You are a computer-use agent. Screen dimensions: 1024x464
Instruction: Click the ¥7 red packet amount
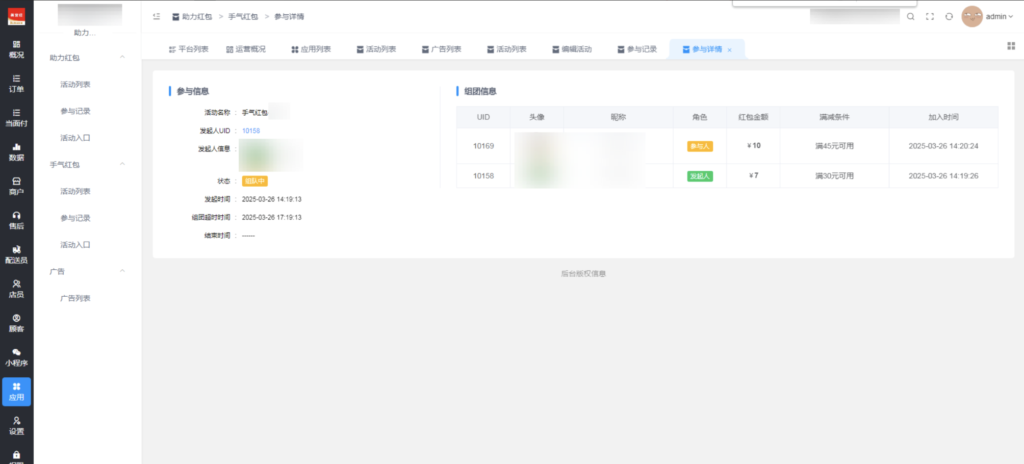pos(753,176)
